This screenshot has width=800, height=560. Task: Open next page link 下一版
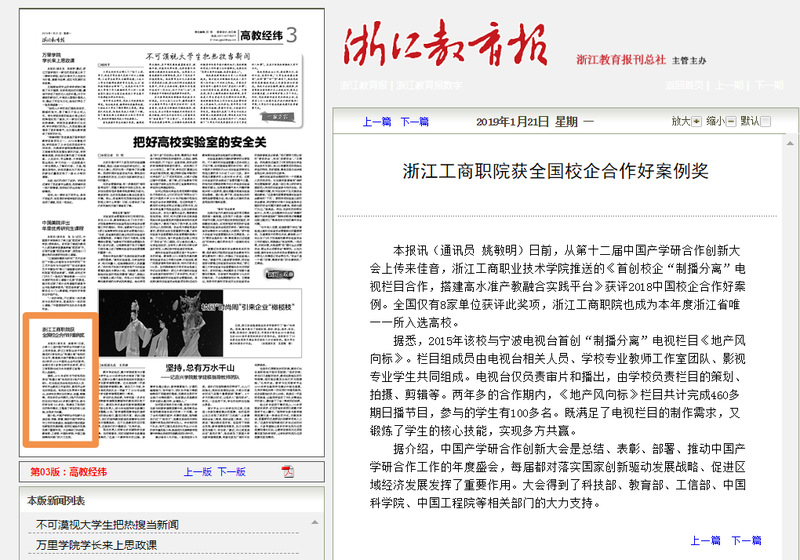tap(231, 472)
